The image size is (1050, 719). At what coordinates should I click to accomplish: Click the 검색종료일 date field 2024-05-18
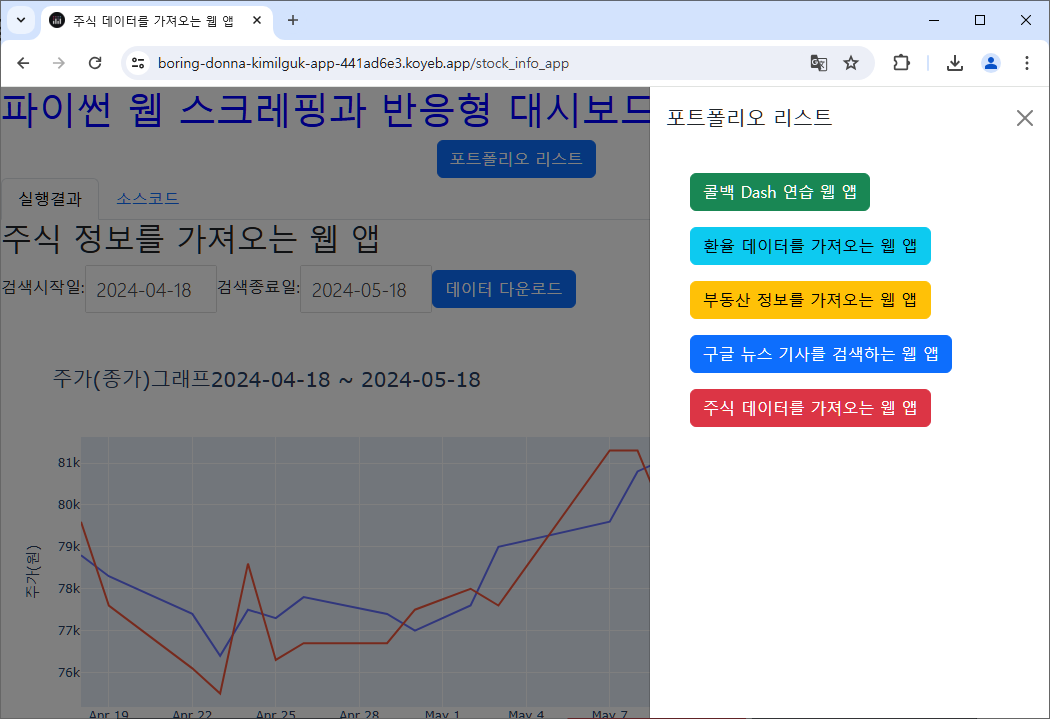coord(366,289)
